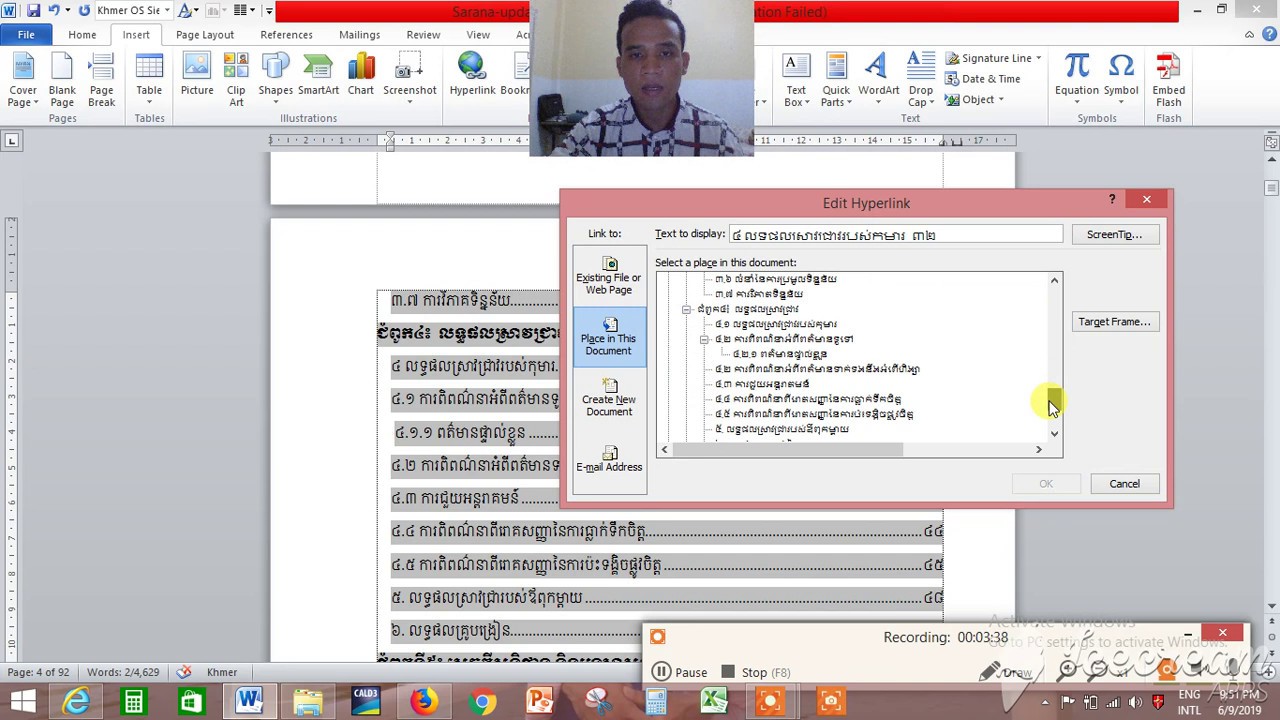
Task: Open Google Chrome from the taskbar
Action: point(481,702)
